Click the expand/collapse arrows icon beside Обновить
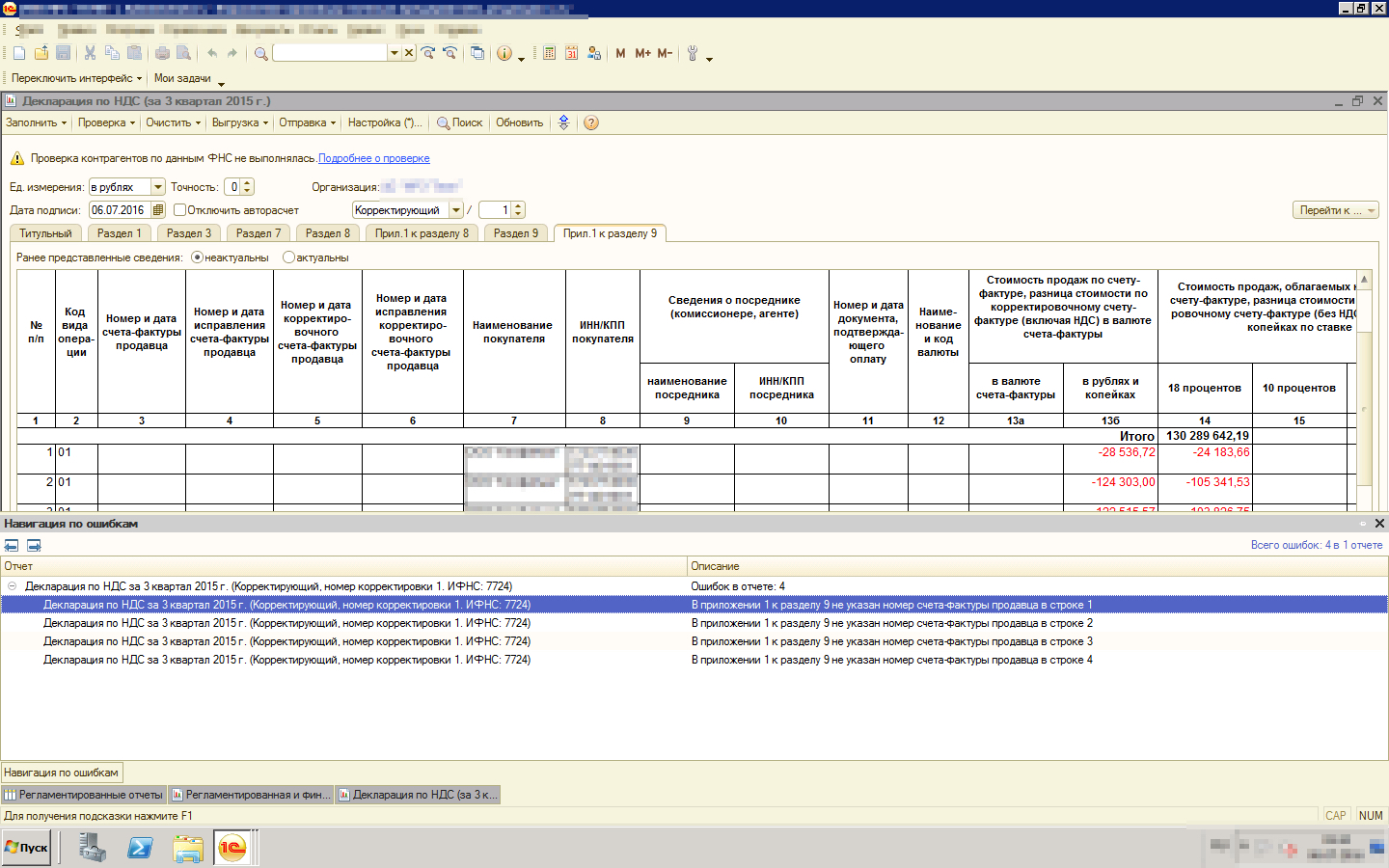Screen dimensions: 1389x868 [x=564, y=122]
